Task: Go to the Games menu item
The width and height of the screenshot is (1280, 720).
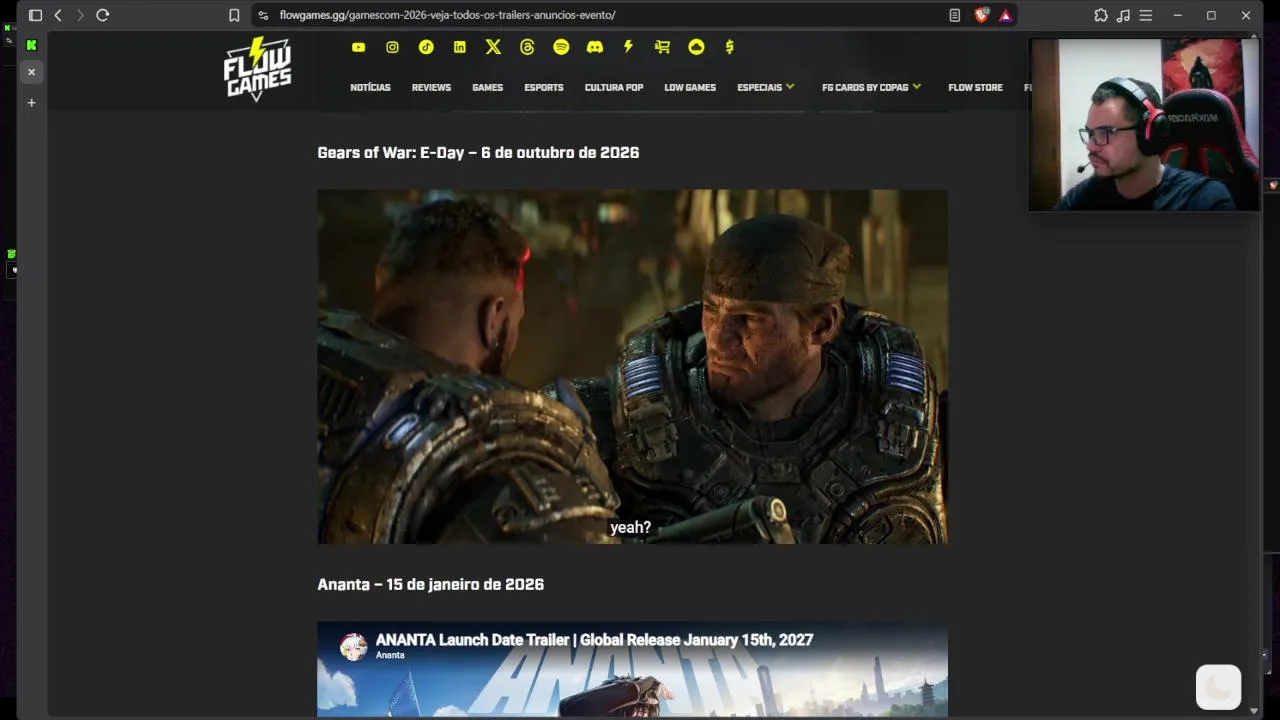Action: [x=487, y=87]
